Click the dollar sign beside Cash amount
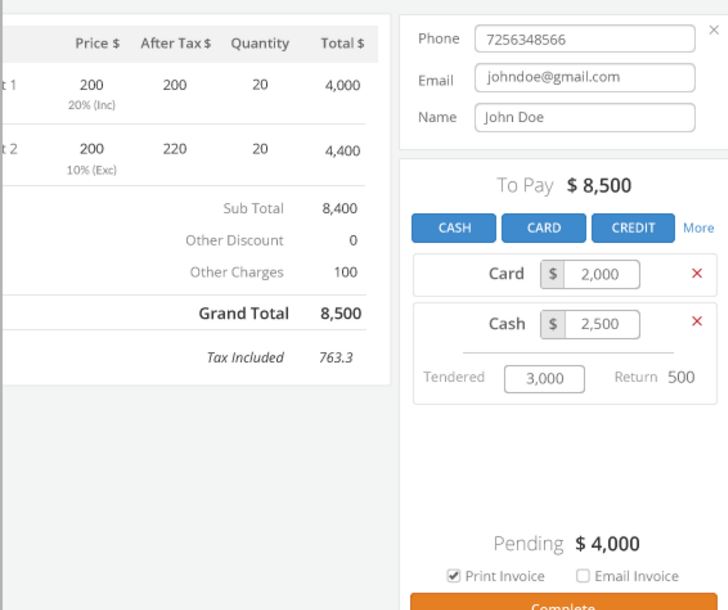728x610 pixels. [553, 324]
